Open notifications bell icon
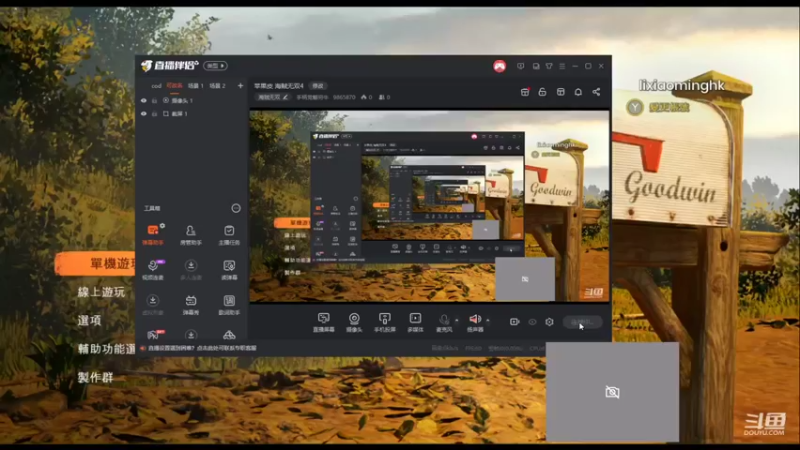 point(578,92)
